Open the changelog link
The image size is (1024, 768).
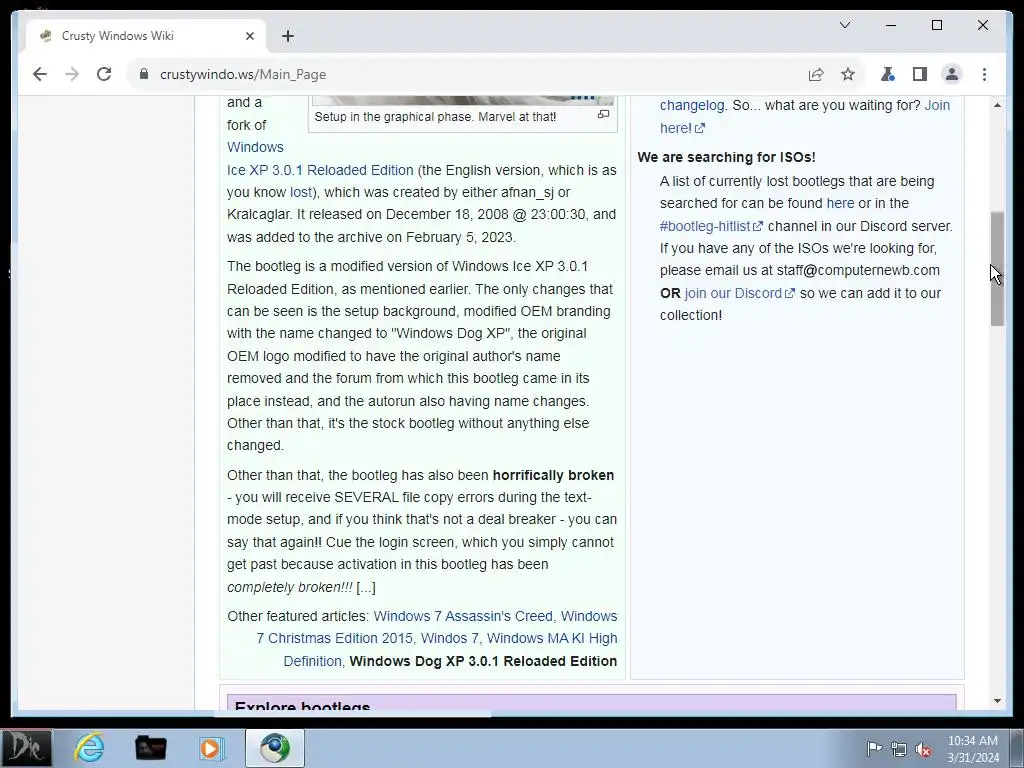pyautogui.click(x=692, y=105)
